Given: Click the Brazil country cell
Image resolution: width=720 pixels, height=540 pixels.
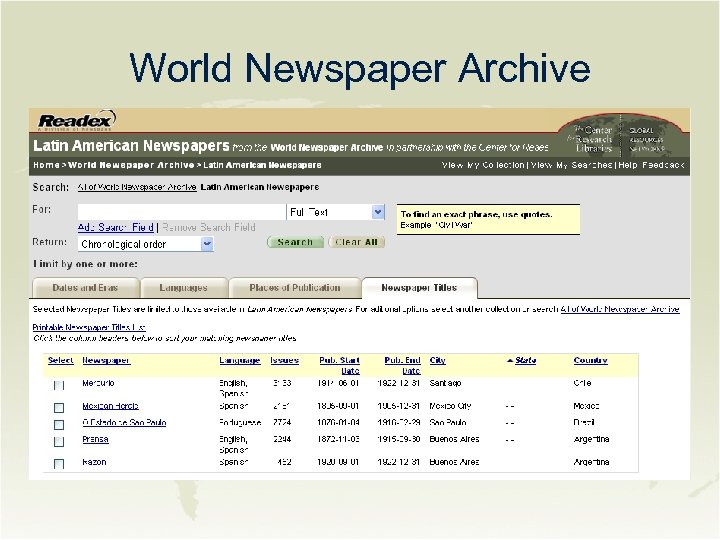Looking at the screenshot, I should coord(584,422).
